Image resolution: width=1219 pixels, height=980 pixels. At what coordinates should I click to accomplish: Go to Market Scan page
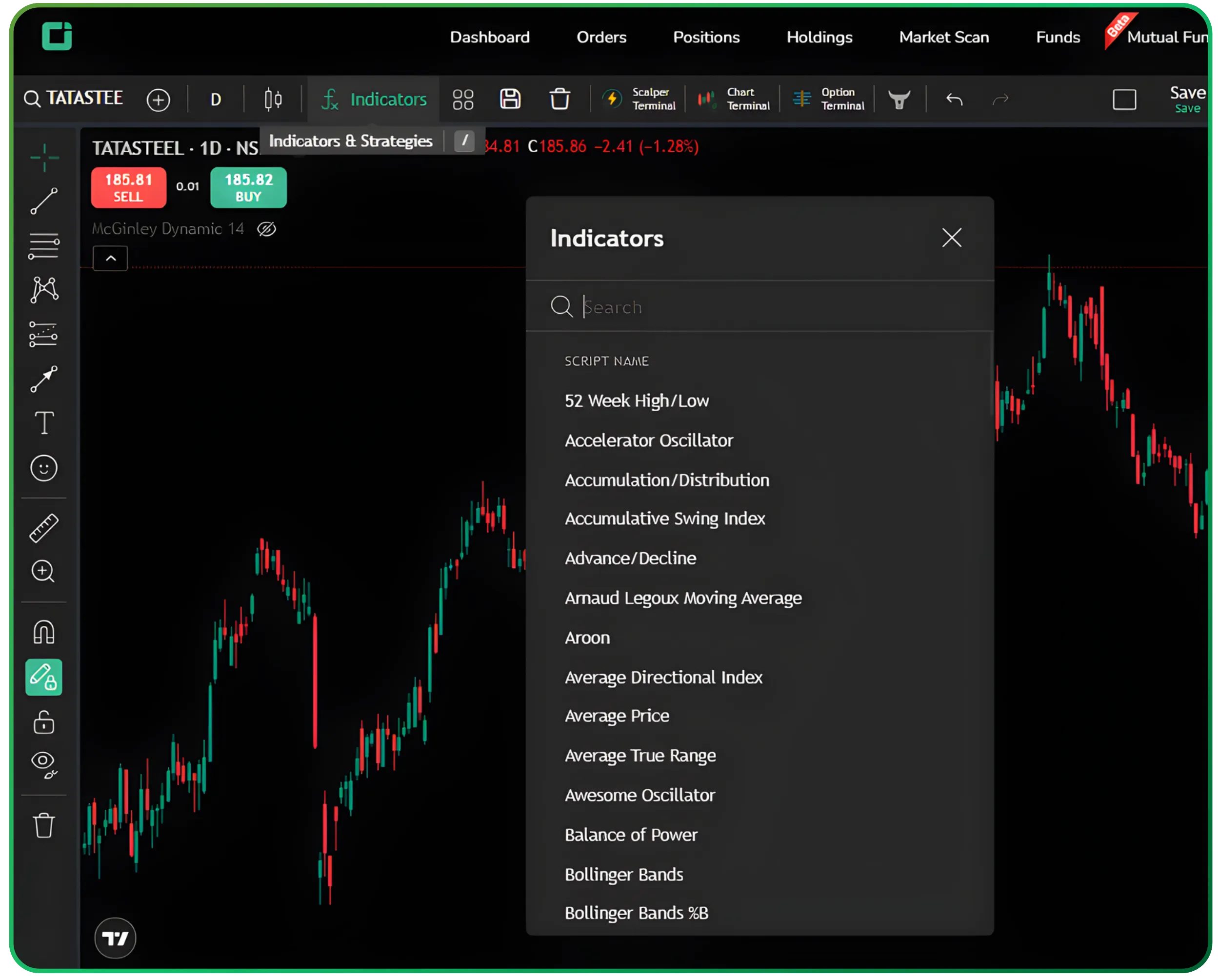click(x=944, y=38)
